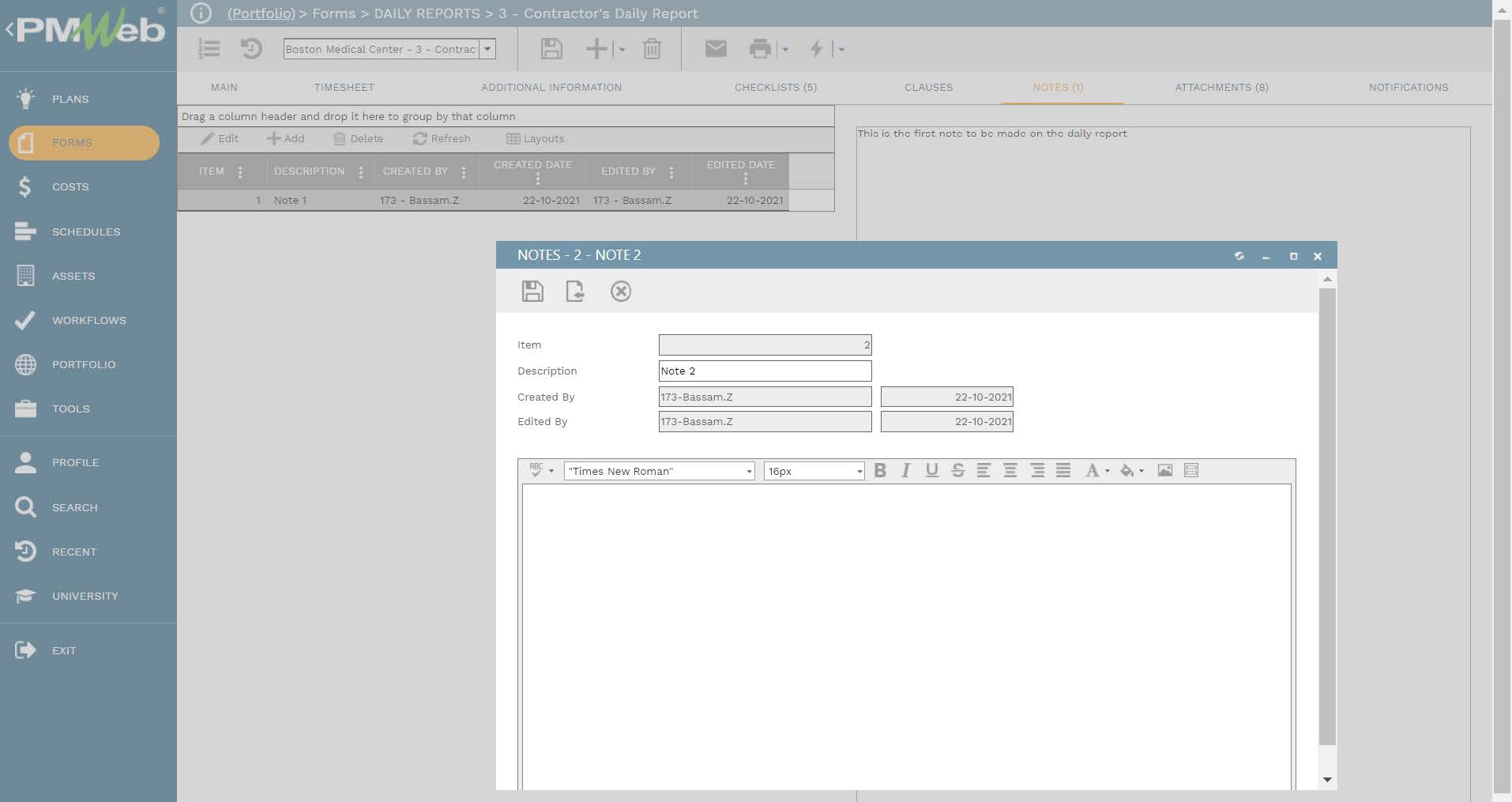1512x802 pixels.
Task: Toggle bold formatting in note editor
Action: pos(880,471)
